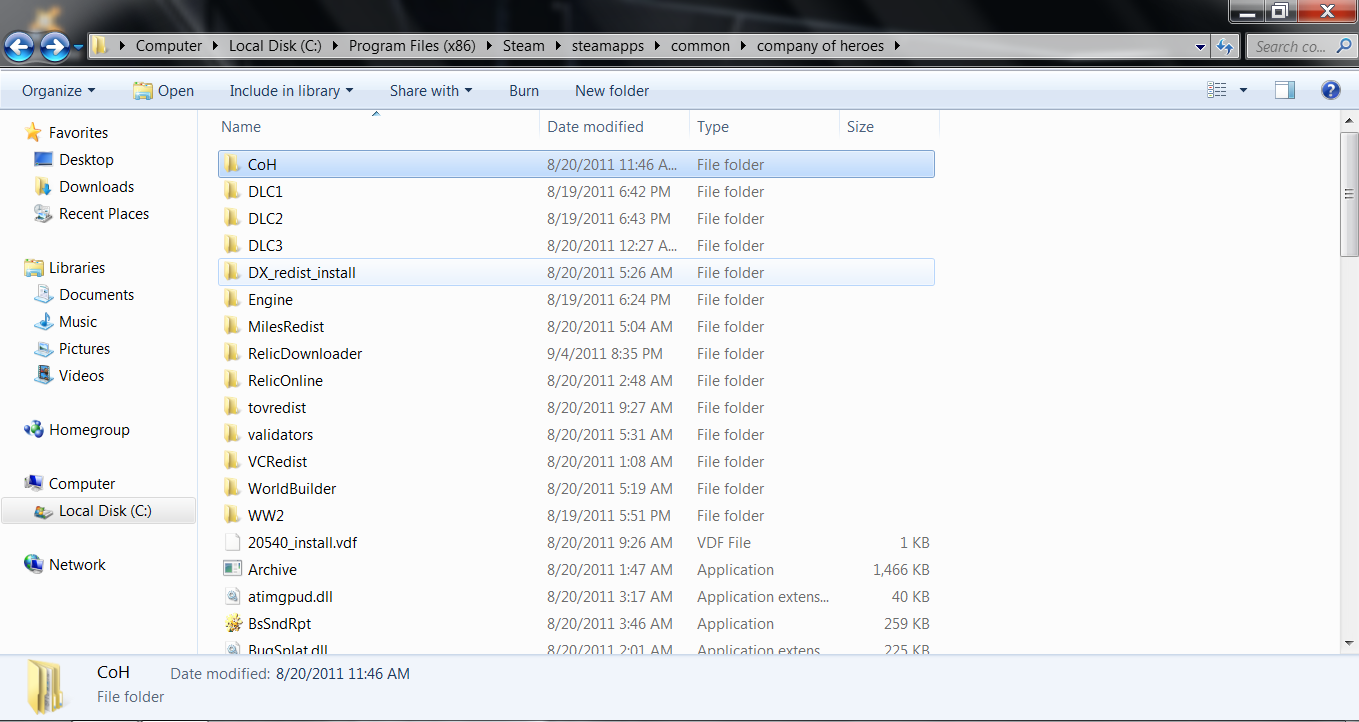This screenshot has height=722, width=1359.
Task: Select Steam in the address breadcrumb
Action: pyautogui.click(x=524, y=46)
